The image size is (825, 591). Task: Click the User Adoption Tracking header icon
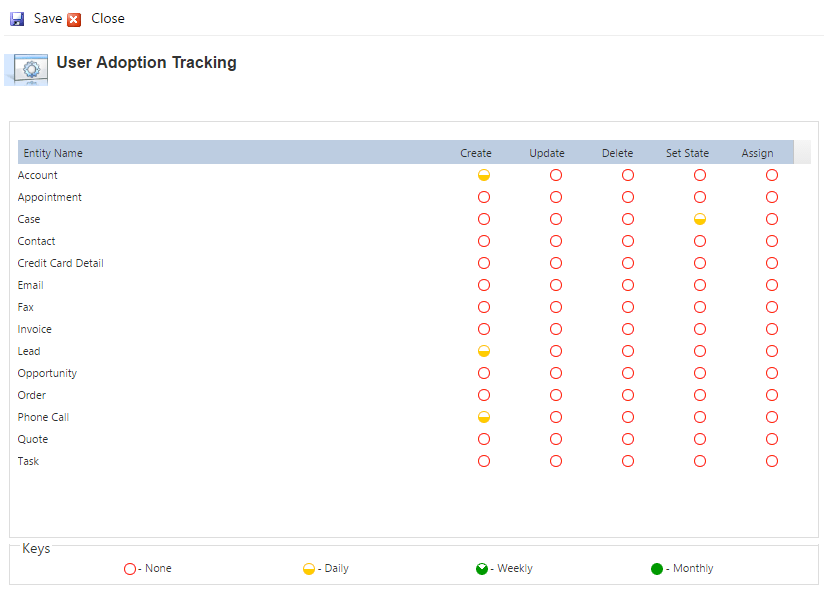(26, 70)
